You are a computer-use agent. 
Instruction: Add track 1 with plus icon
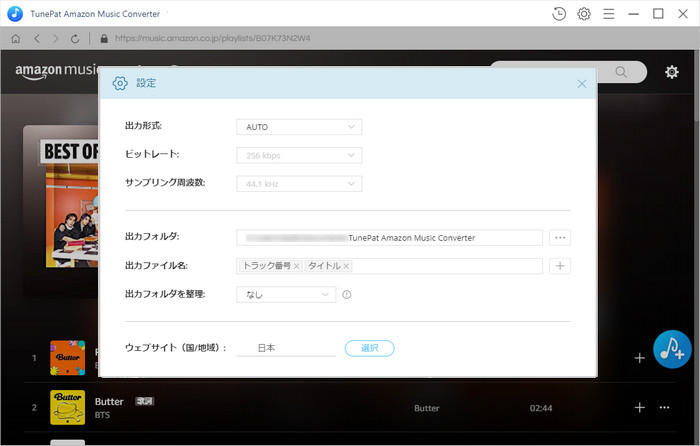click(x=639, y=358)
